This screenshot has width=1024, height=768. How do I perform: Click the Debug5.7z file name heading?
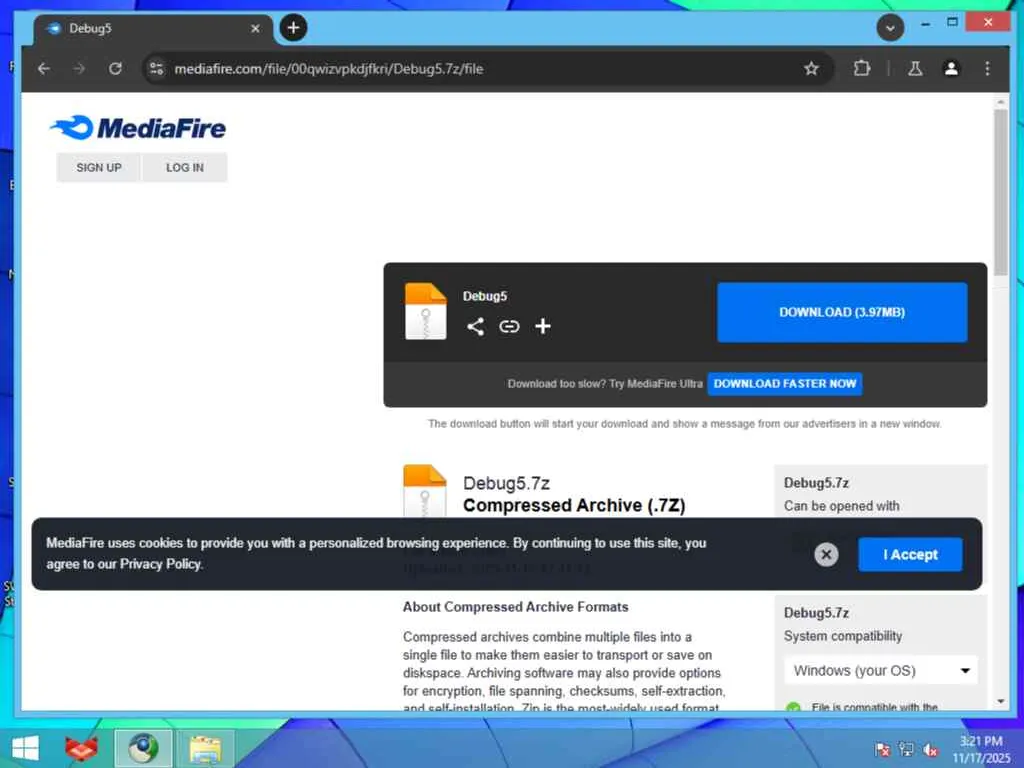(506, 483)
